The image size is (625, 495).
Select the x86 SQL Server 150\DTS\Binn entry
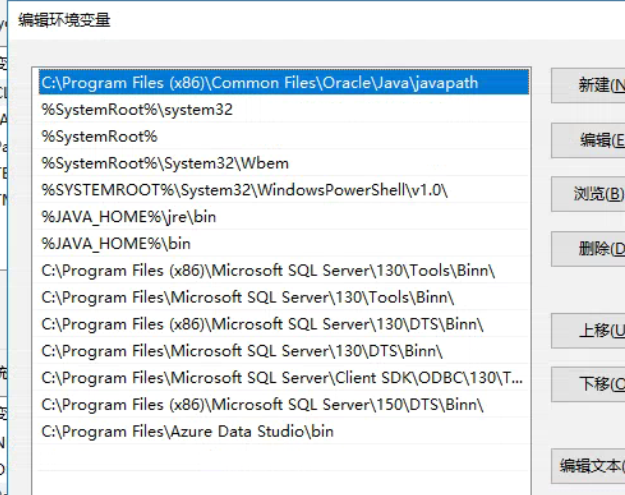tap(262, 405)
